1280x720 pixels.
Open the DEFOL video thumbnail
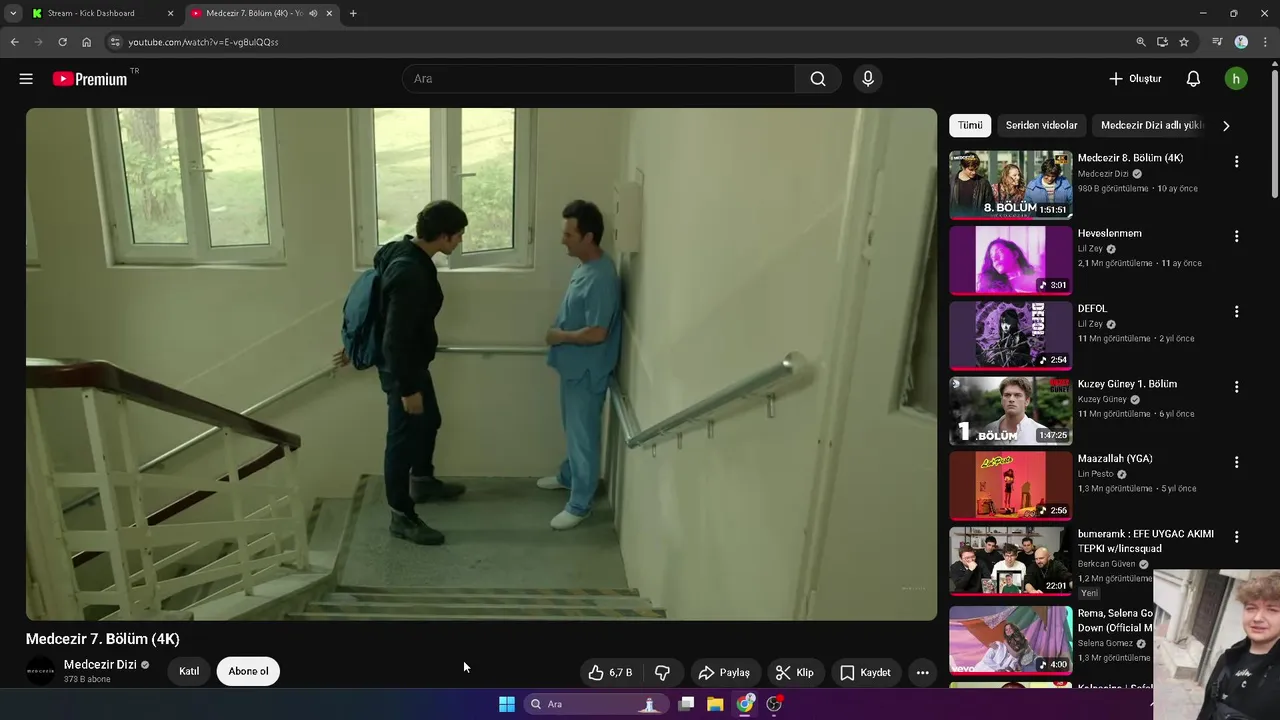(1010, 335)
